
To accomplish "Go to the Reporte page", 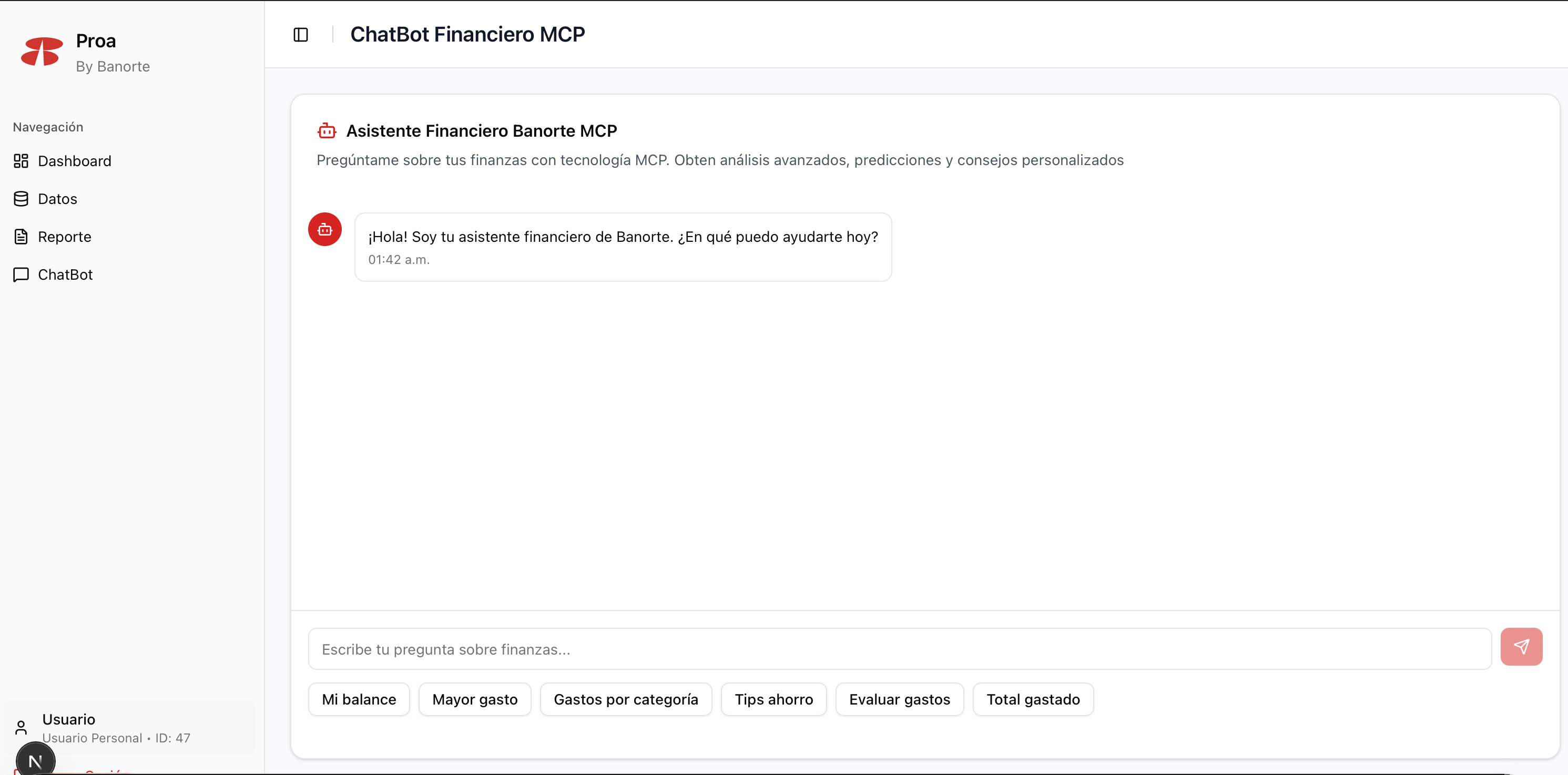I will [65, 237].
